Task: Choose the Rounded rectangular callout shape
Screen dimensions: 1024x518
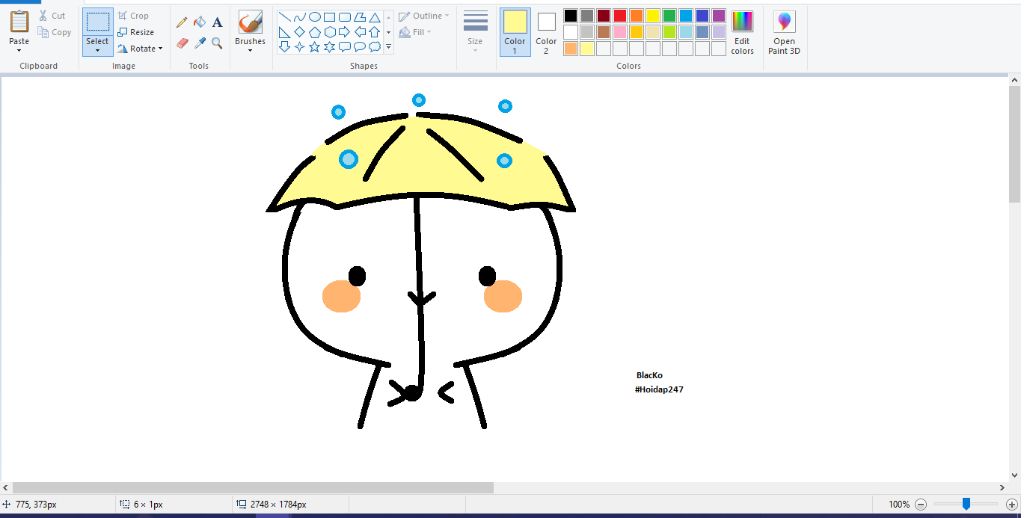Action: (x=345, y=47)
